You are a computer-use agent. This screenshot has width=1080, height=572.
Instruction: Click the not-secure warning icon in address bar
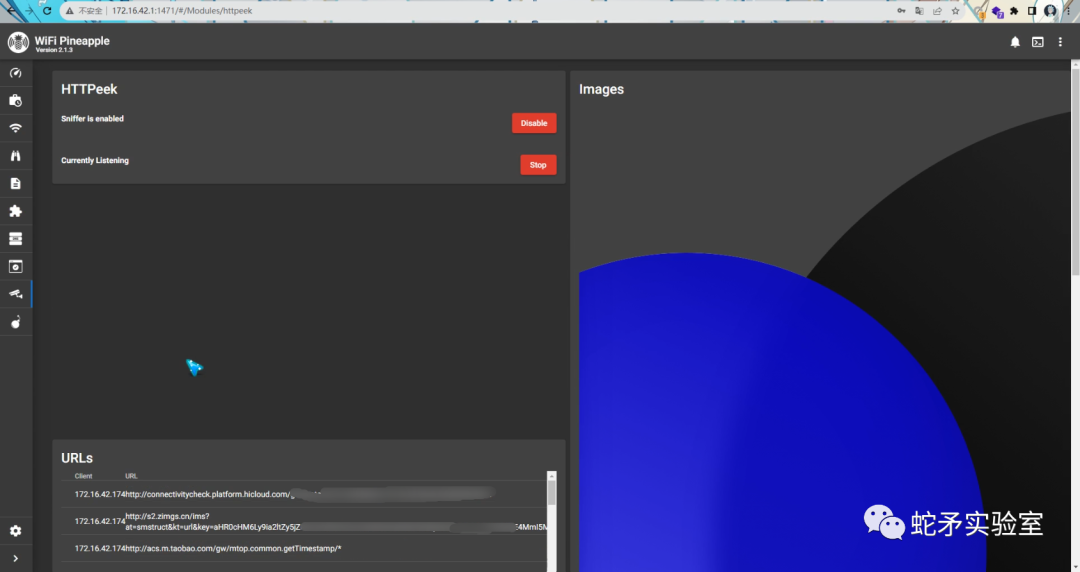(70, 11)
